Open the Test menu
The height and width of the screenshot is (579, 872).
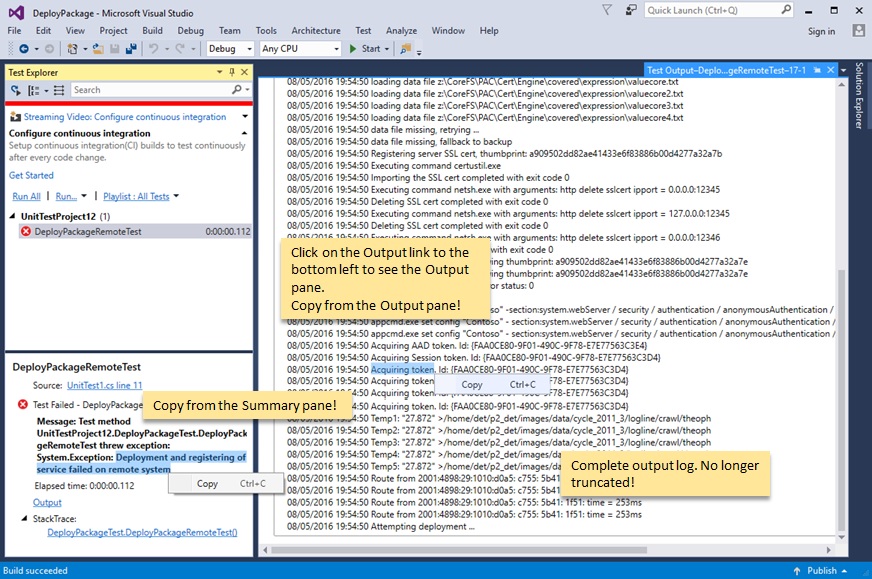(x=363, y=31)
